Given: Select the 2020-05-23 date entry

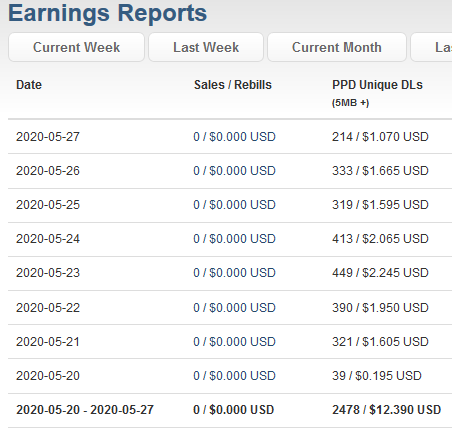Looking at the screenshot, I should [x=48, y=273].
